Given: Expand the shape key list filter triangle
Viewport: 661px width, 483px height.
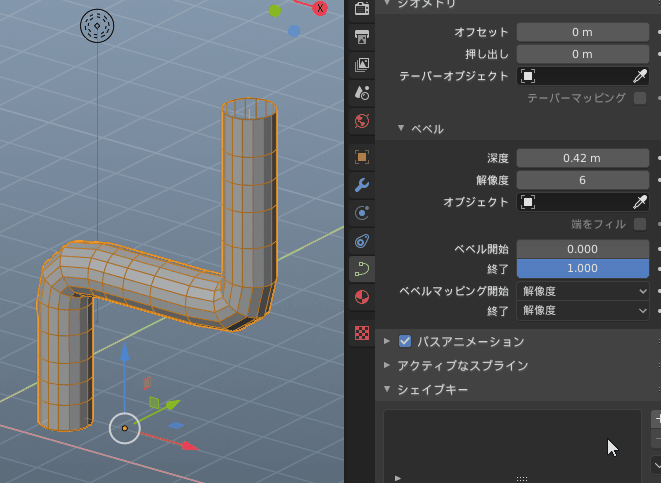Looking at the screenshot, I should (x=398, y=478).
